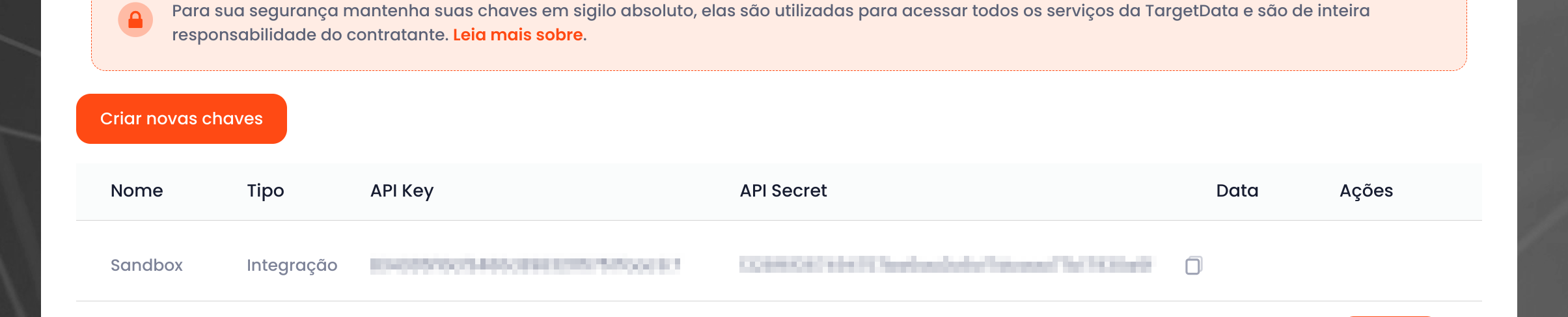Click the security warning banner text
The height and width of the screenshot is (317, 1568).
coord(771,23)
